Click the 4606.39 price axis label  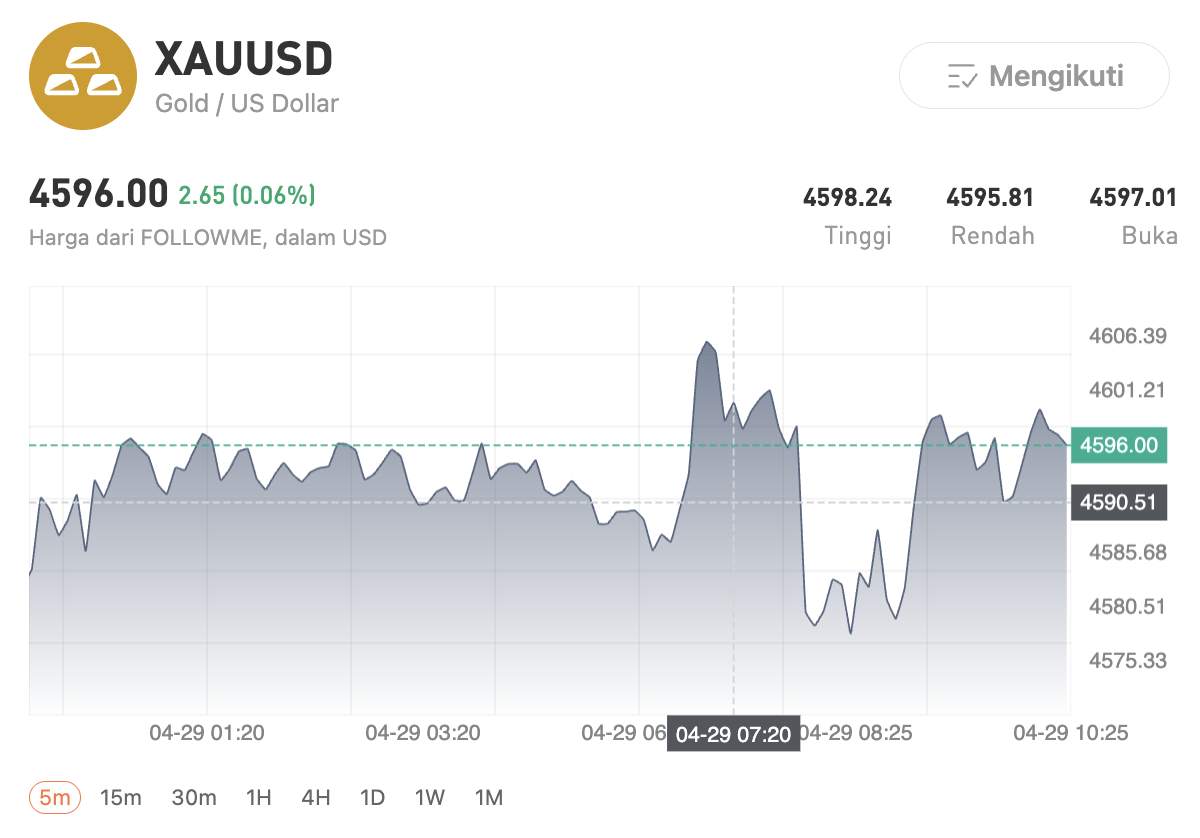click(x=1129, y=337)
